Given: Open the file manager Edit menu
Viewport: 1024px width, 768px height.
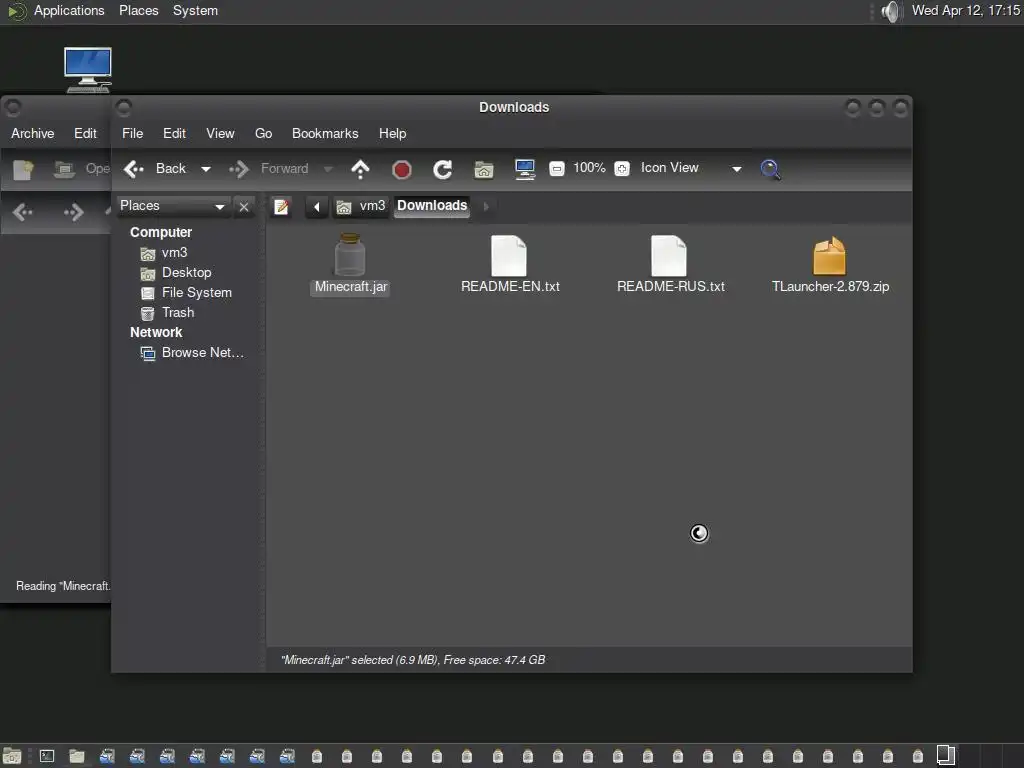Looking at the screenshot, I should click(x=174, y=133).
